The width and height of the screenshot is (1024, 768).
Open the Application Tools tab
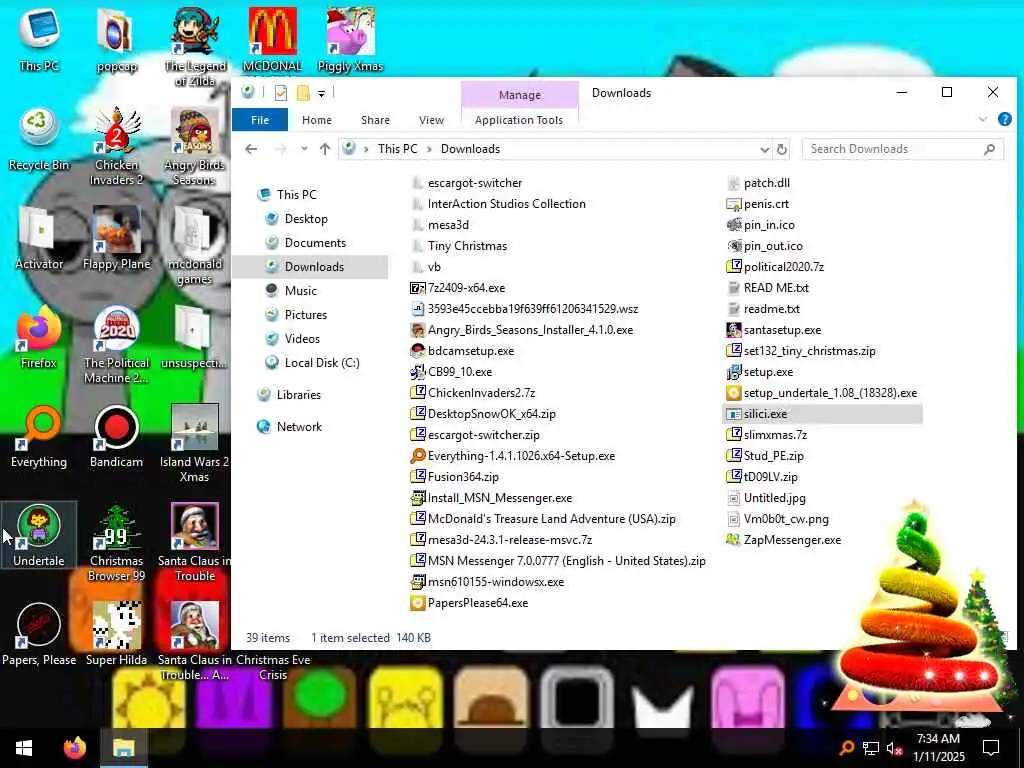[519, 120]
